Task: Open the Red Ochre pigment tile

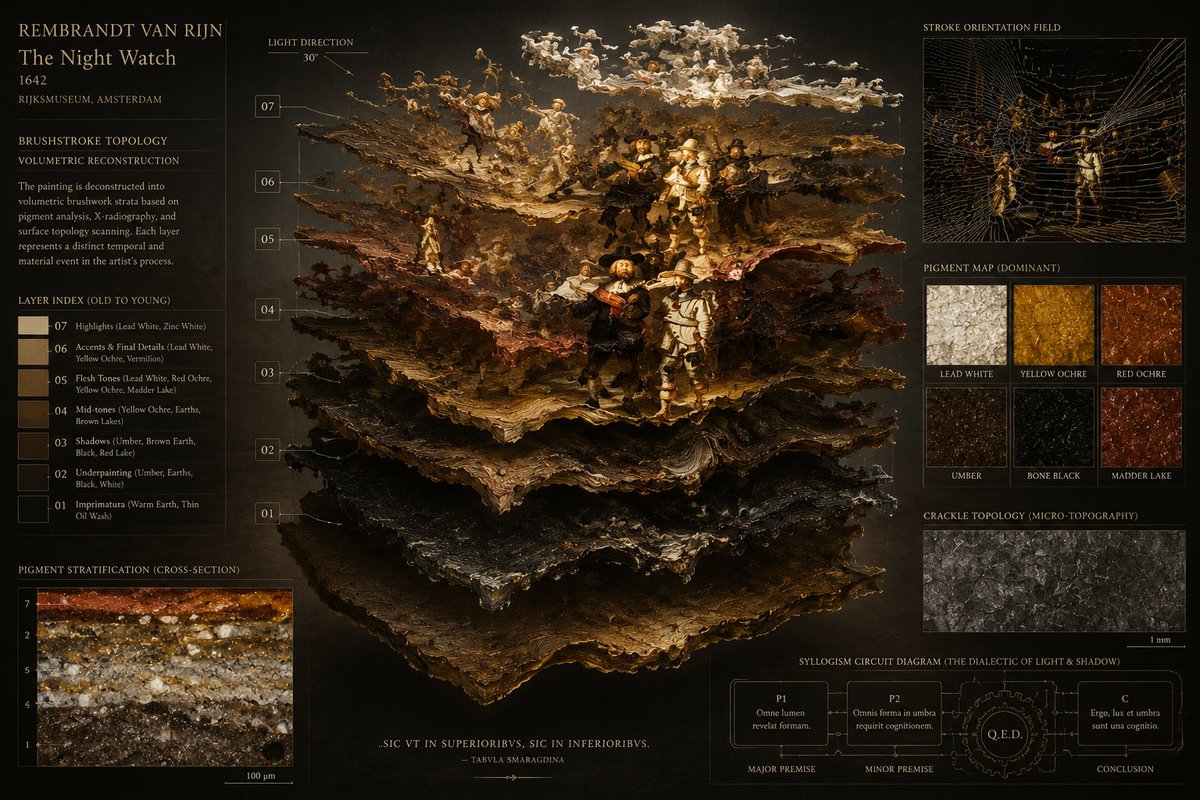Action: [1140, 325]
